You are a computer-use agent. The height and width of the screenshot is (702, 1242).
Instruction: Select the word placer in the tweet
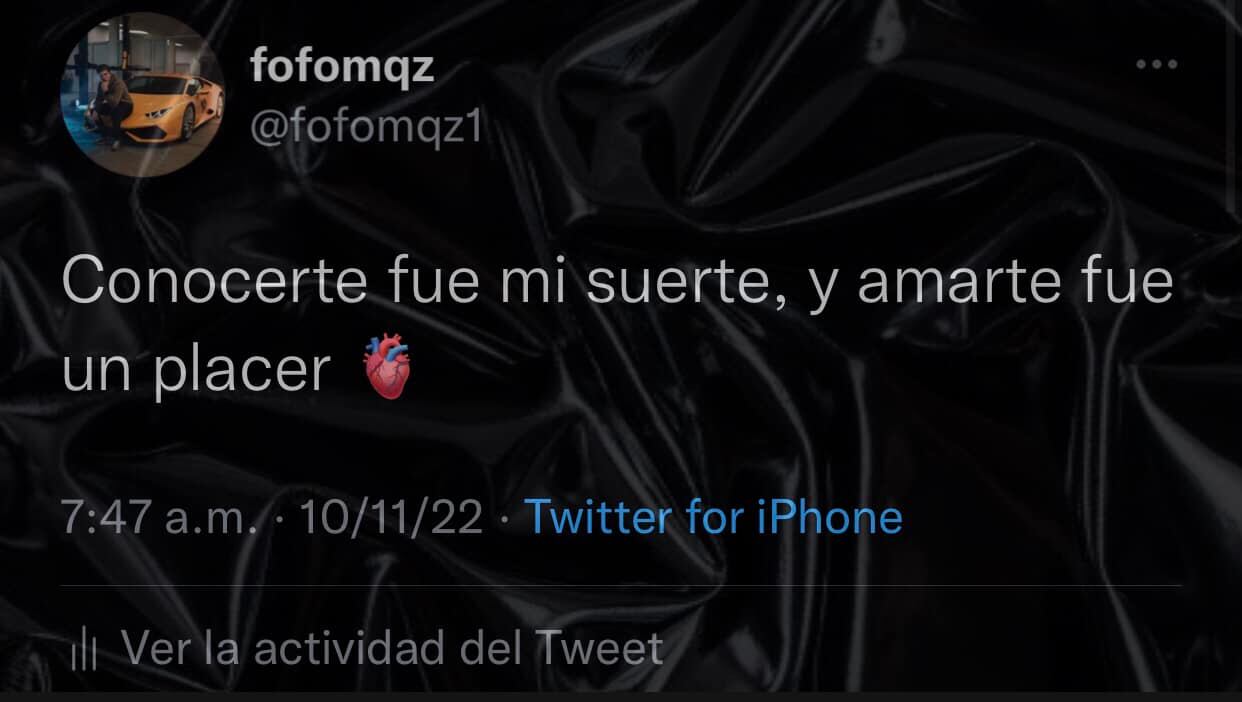click(242, 372)
